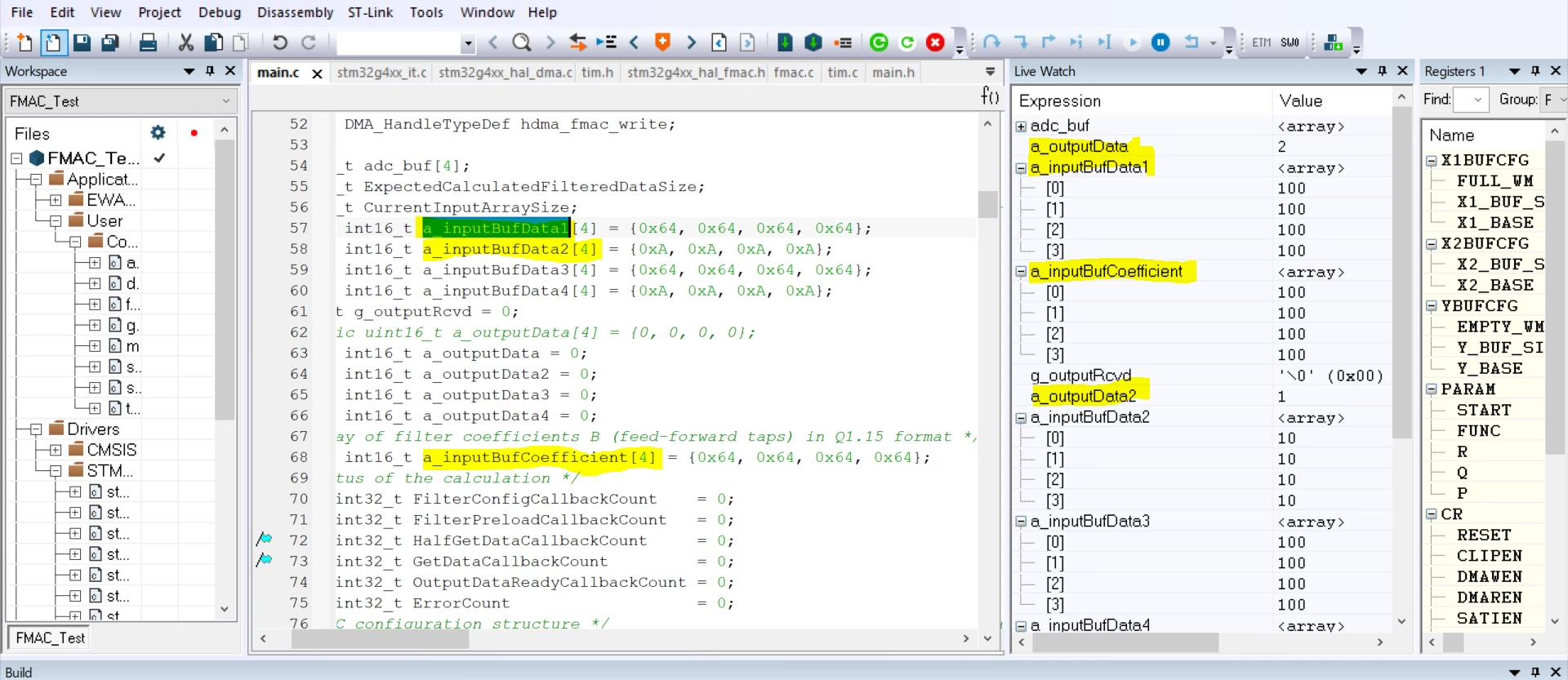Screen dimensions: 1568x680
Task: Open the ST-Link menu
Action: pyautogui.click(x=370, y=12)
